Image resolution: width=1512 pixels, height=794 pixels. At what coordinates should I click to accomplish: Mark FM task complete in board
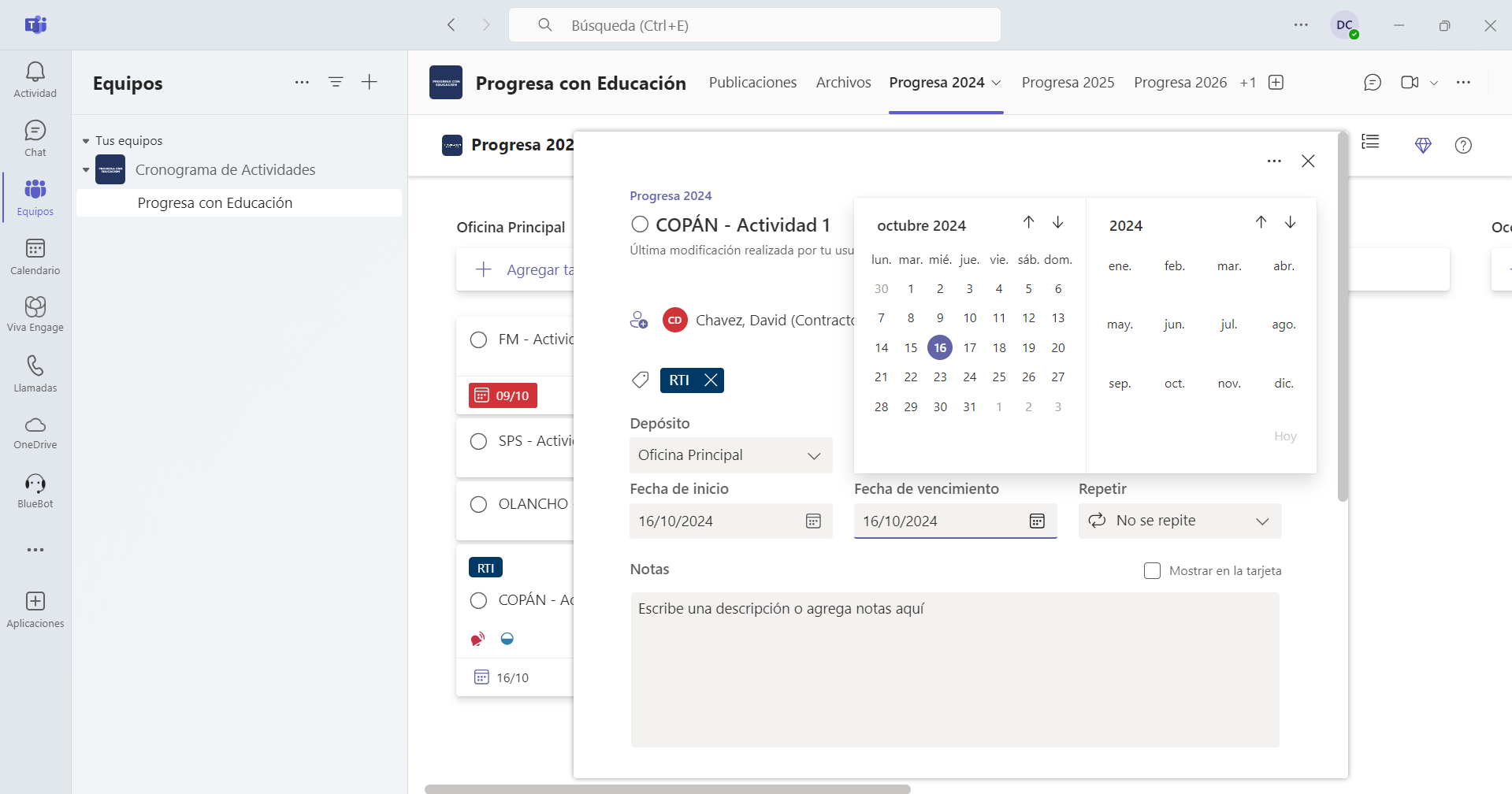(478, 339)
